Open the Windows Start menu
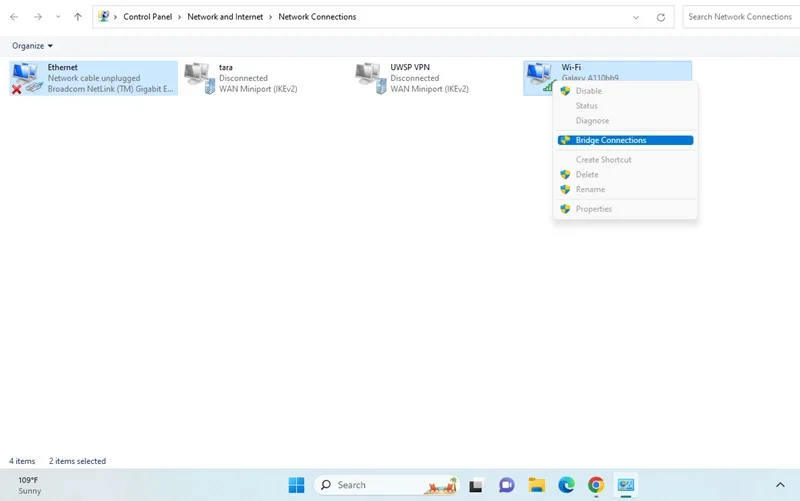Viewport: 800px width, 501px height. [x=296, y=485]
